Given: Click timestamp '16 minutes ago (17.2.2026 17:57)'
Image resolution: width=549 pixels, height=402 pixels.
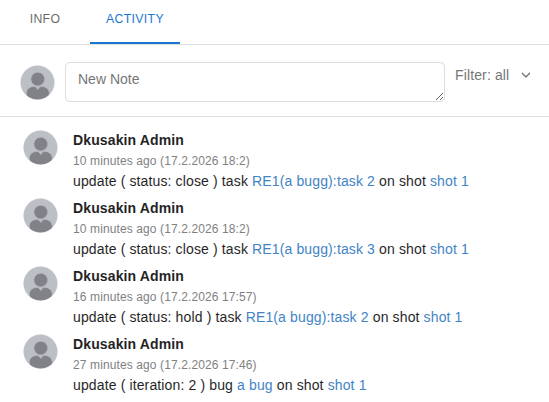Looking at the screenshot, I should click(165, 297).
